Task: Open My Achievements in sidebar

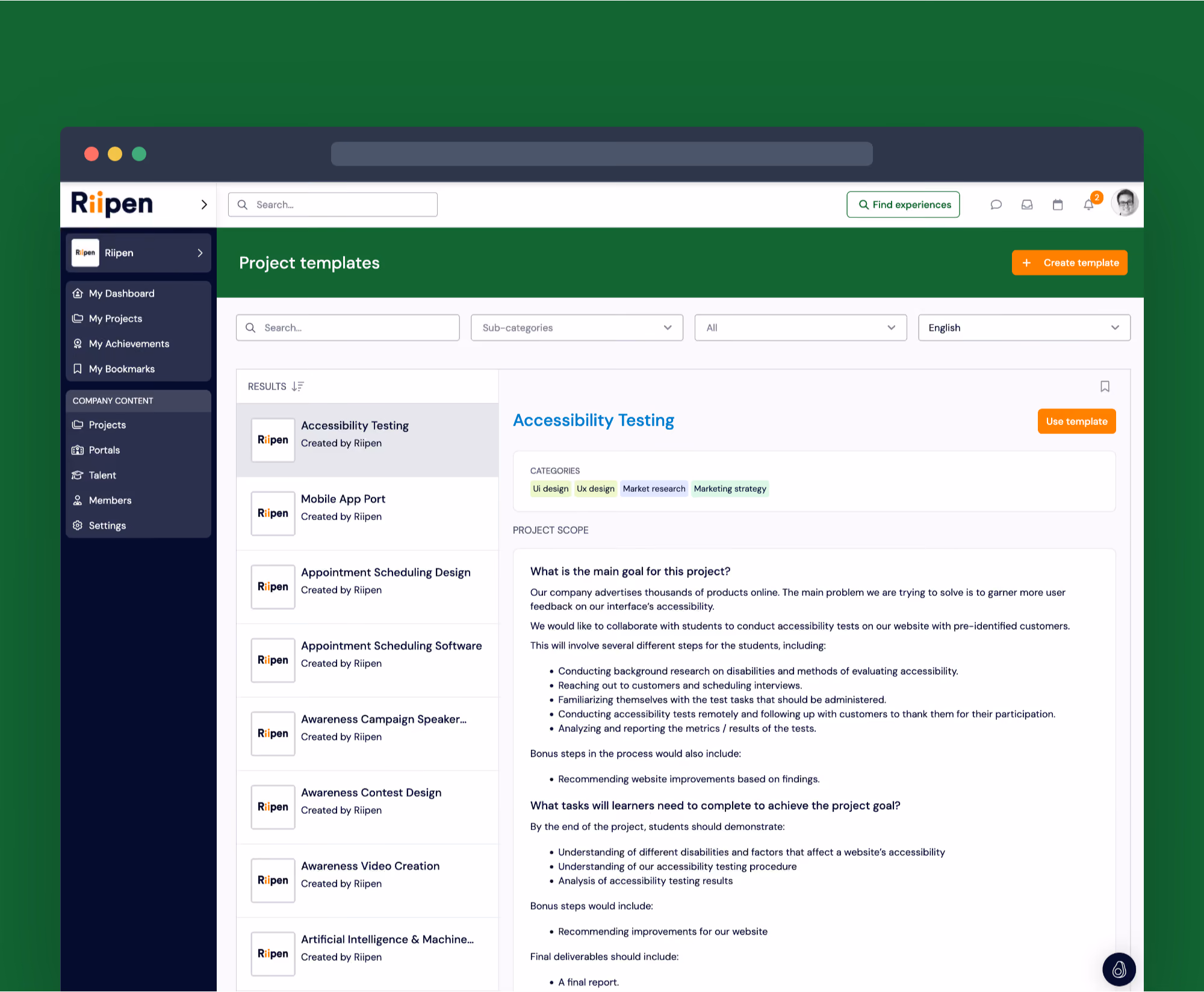Action: point(138,344)
